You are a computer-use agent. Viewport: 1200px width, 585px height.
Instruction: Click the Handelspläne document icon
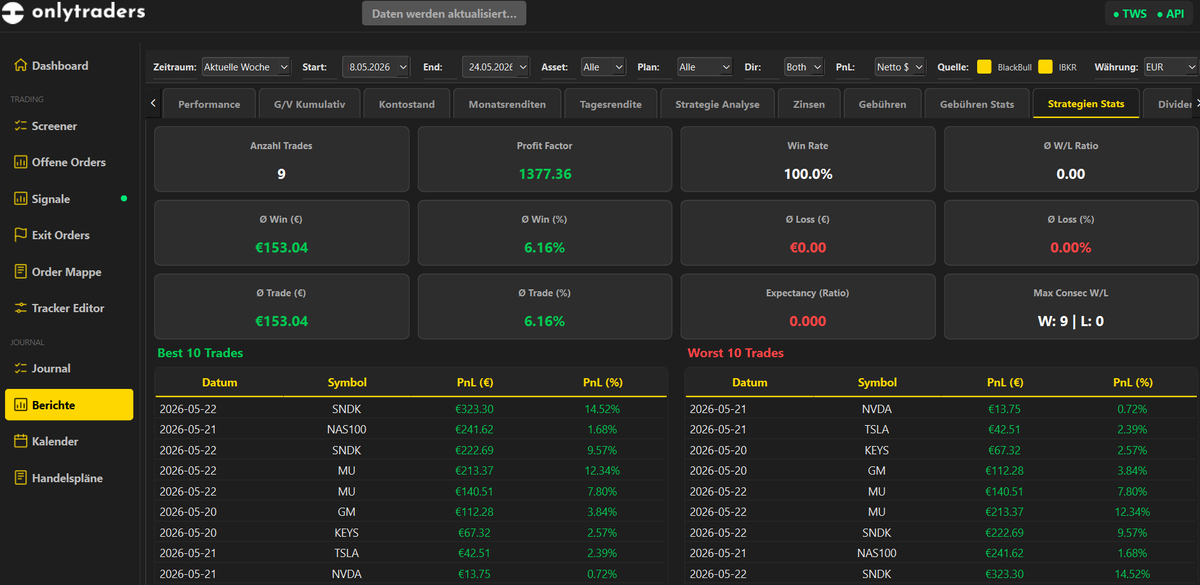click(x=20, y=478)
